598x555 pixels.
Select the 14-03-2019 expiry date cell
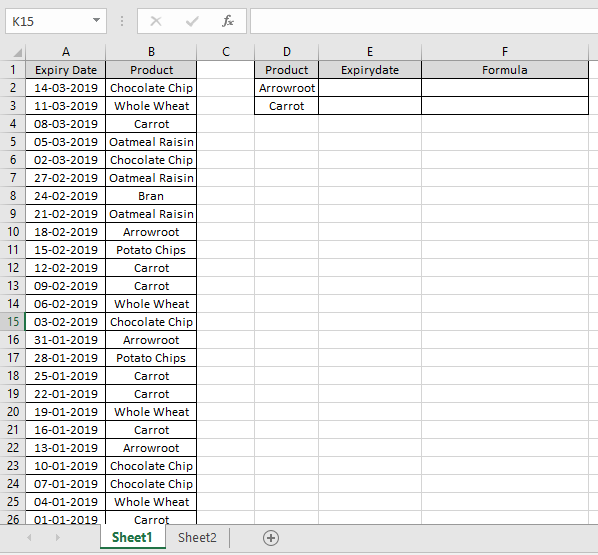tap(66, 88)
